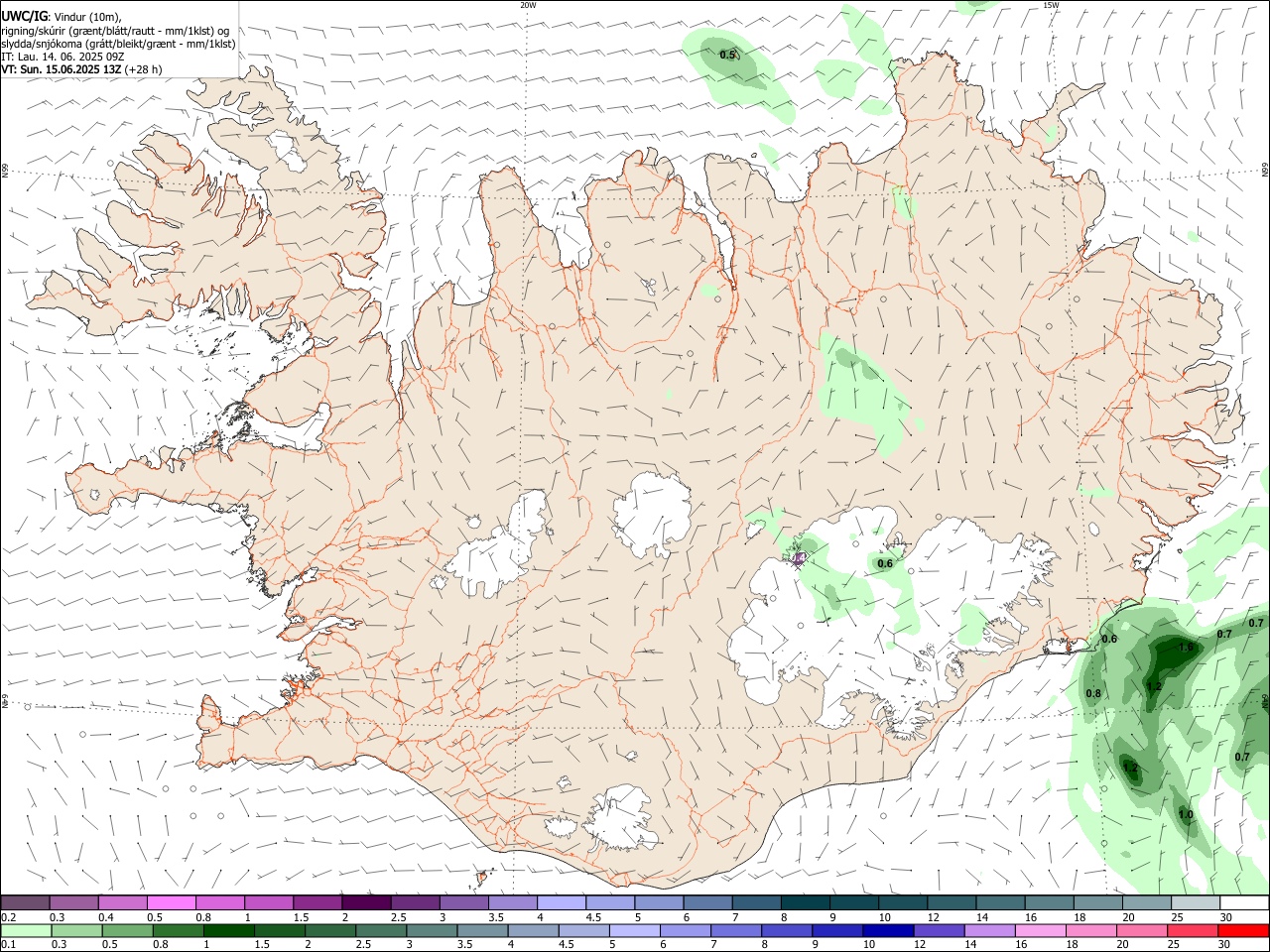Pick the pink rain swatch between 18 and 20

click(1091, 931)
